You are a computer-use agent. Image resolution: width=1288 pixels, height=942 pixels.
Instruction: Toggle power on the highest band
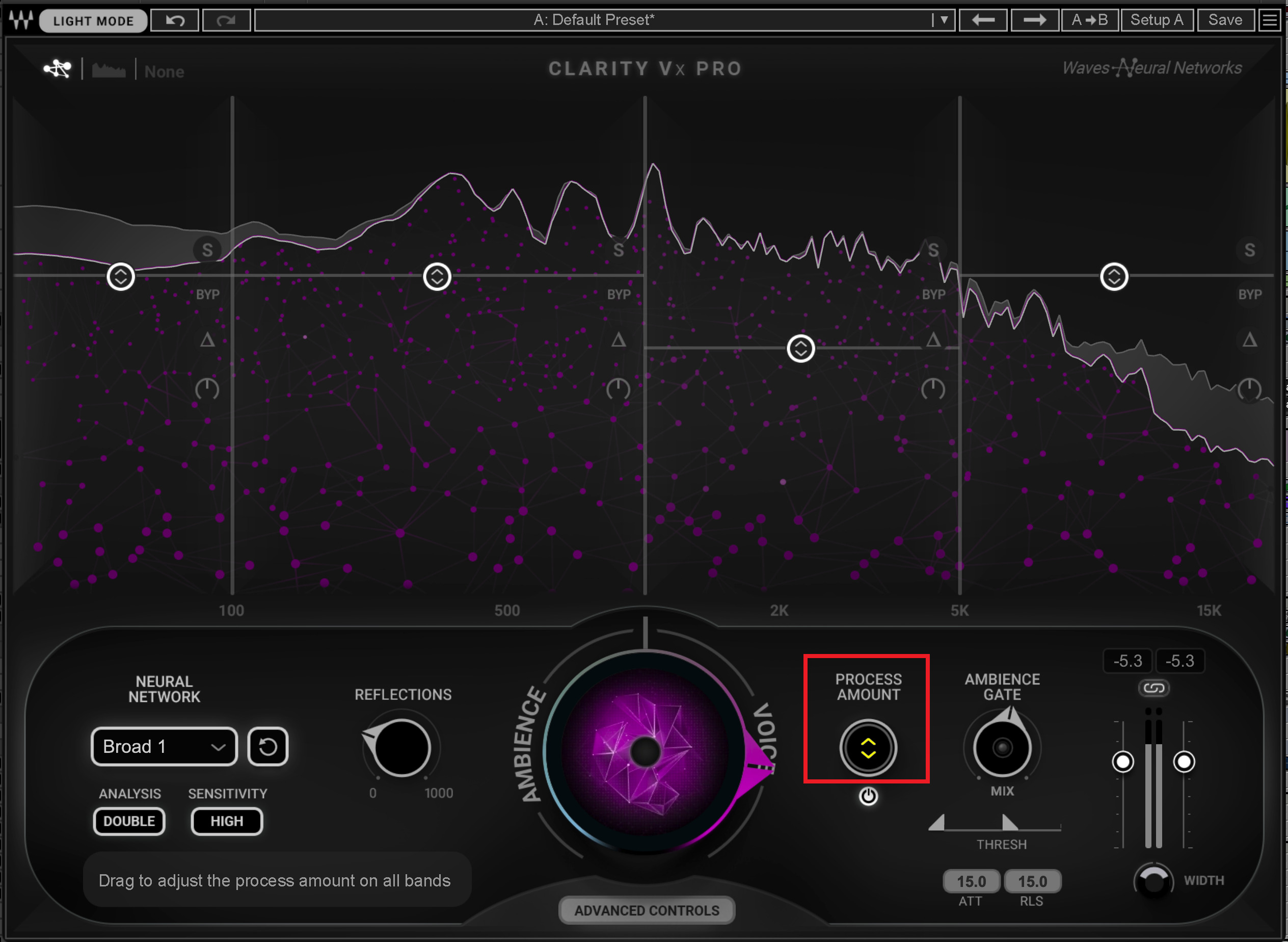click(1249, 389)
